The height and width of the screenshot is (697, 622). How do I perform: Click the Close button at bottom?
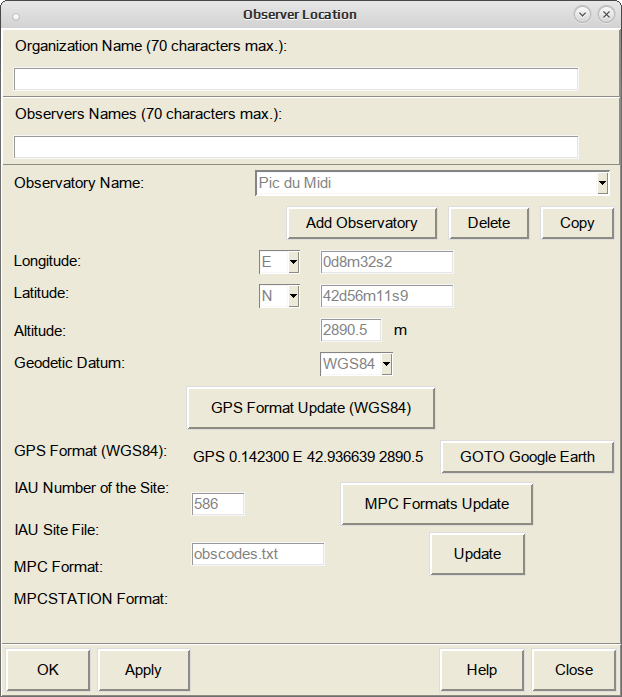coord(574,670)
